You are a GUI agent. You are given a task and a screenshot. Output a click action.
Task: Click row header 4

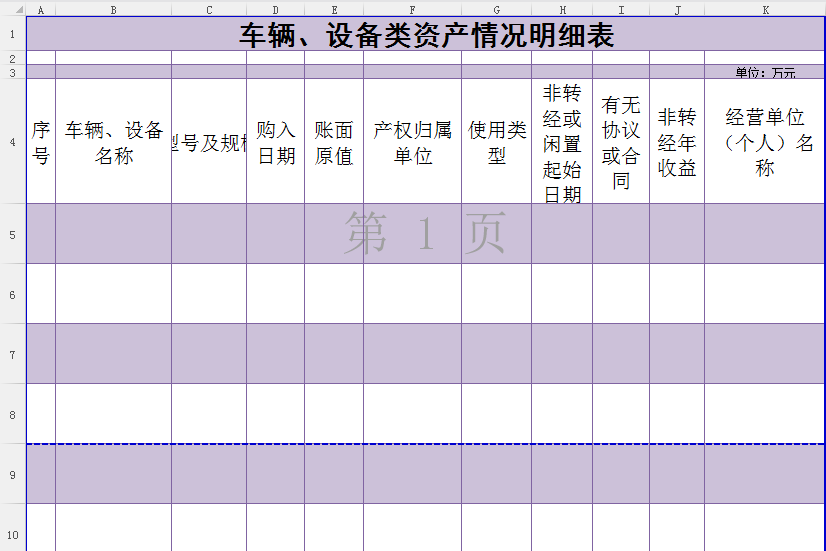12,142
